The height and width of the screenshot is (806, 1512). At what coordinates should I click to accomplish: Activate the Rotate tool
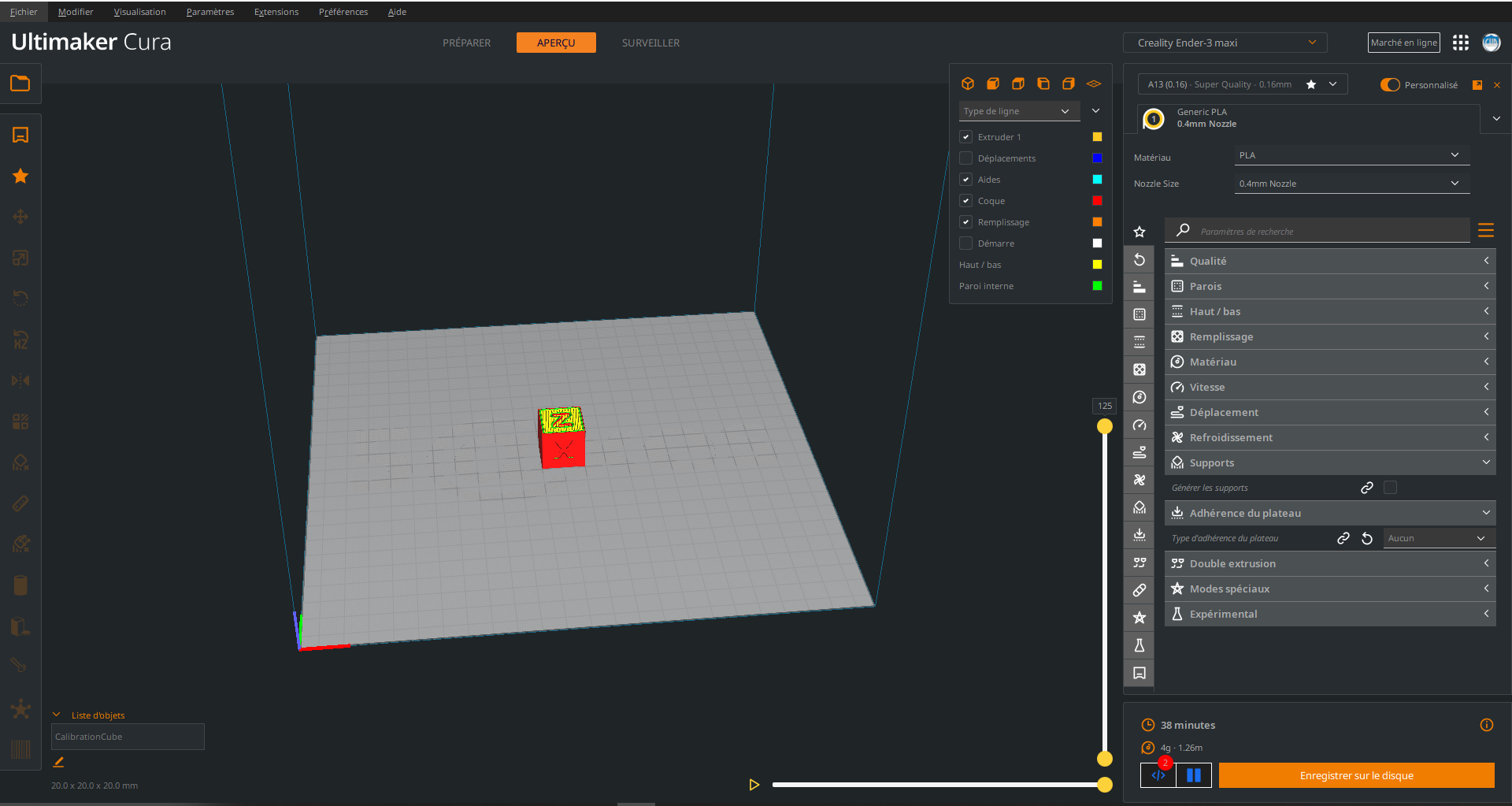(x=20, y=297)
